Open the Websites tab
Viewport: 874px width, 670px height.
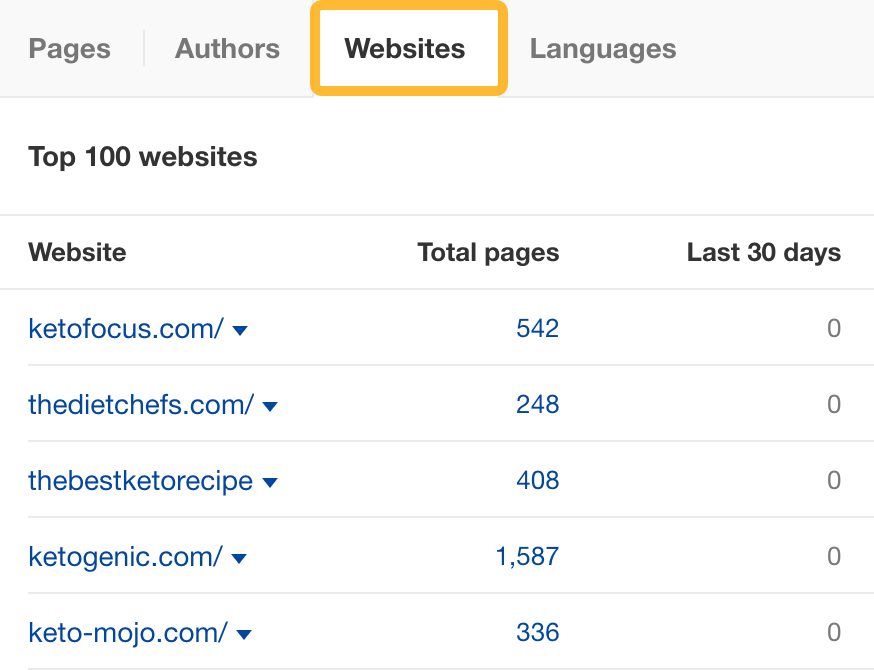404,48
